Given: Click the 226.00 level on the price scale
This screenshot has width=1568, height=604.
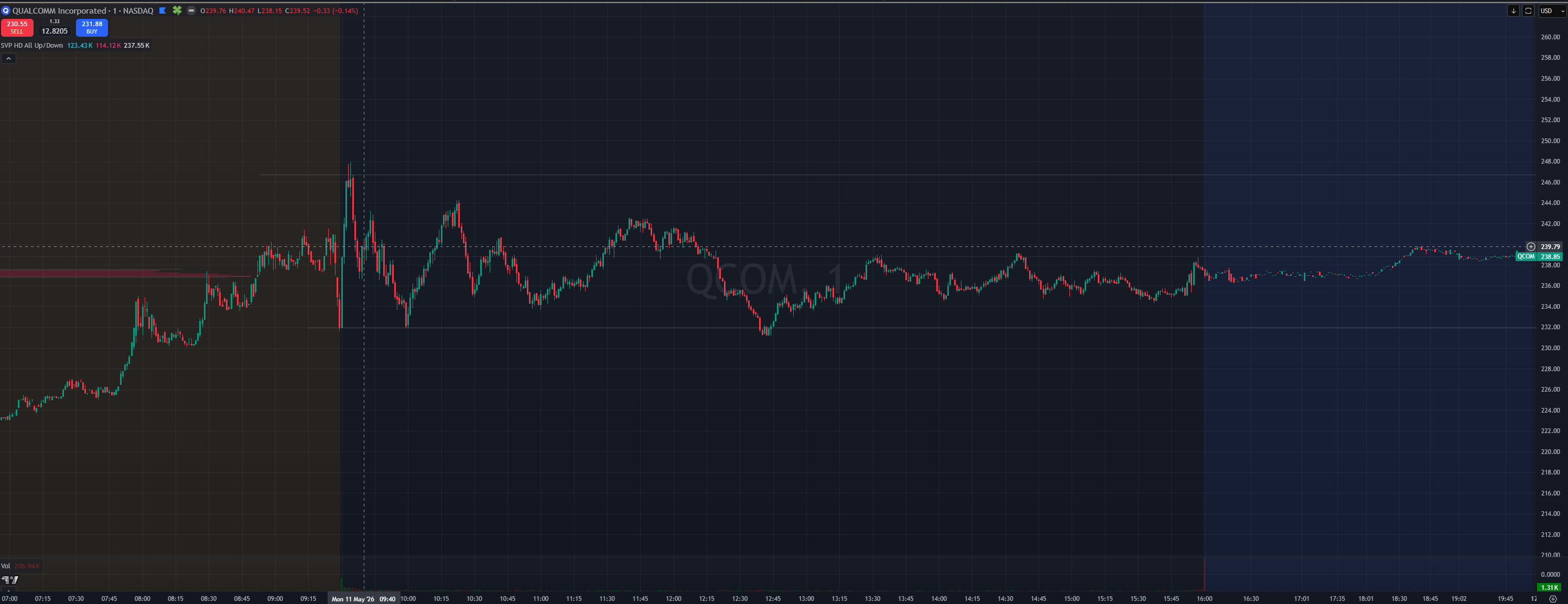Looking at the screenshot, I should pos(1550,389).
